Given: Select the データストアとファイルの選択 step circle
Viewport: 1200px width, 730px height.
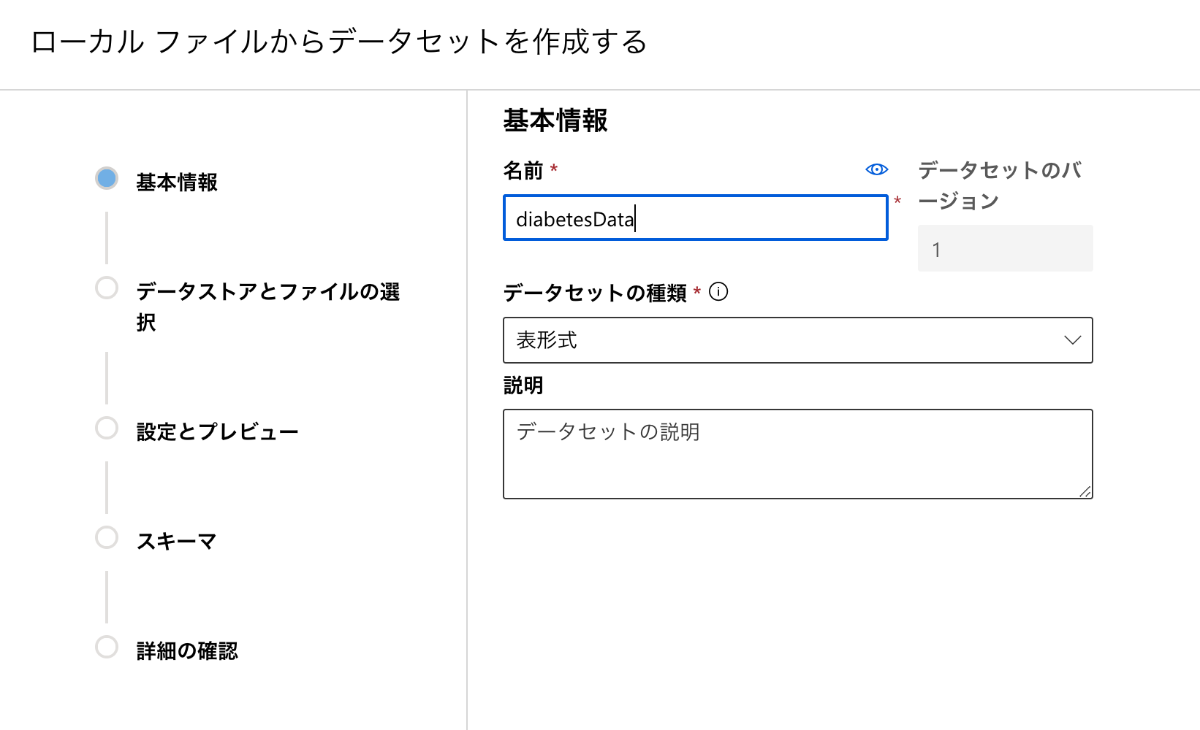Looking at the screenshot, I should [x=107, y=288].
